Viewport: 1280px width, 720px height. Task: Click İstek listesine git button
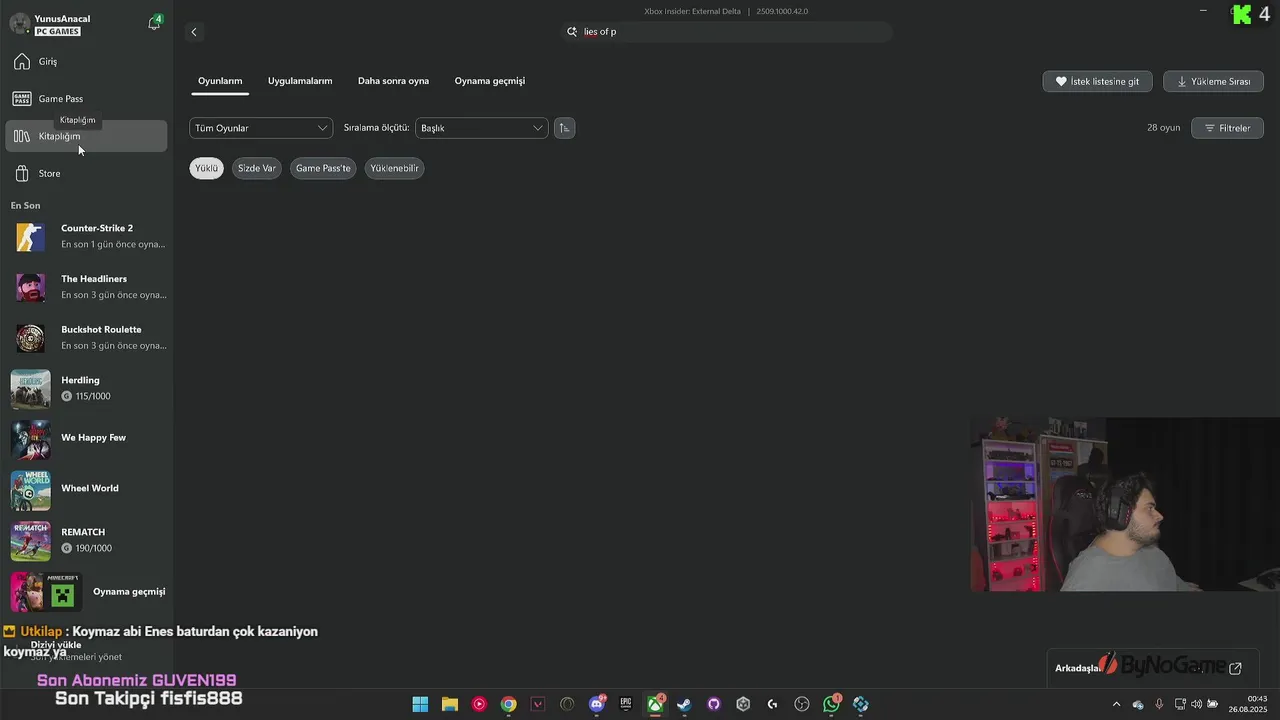coord(1097,82)
